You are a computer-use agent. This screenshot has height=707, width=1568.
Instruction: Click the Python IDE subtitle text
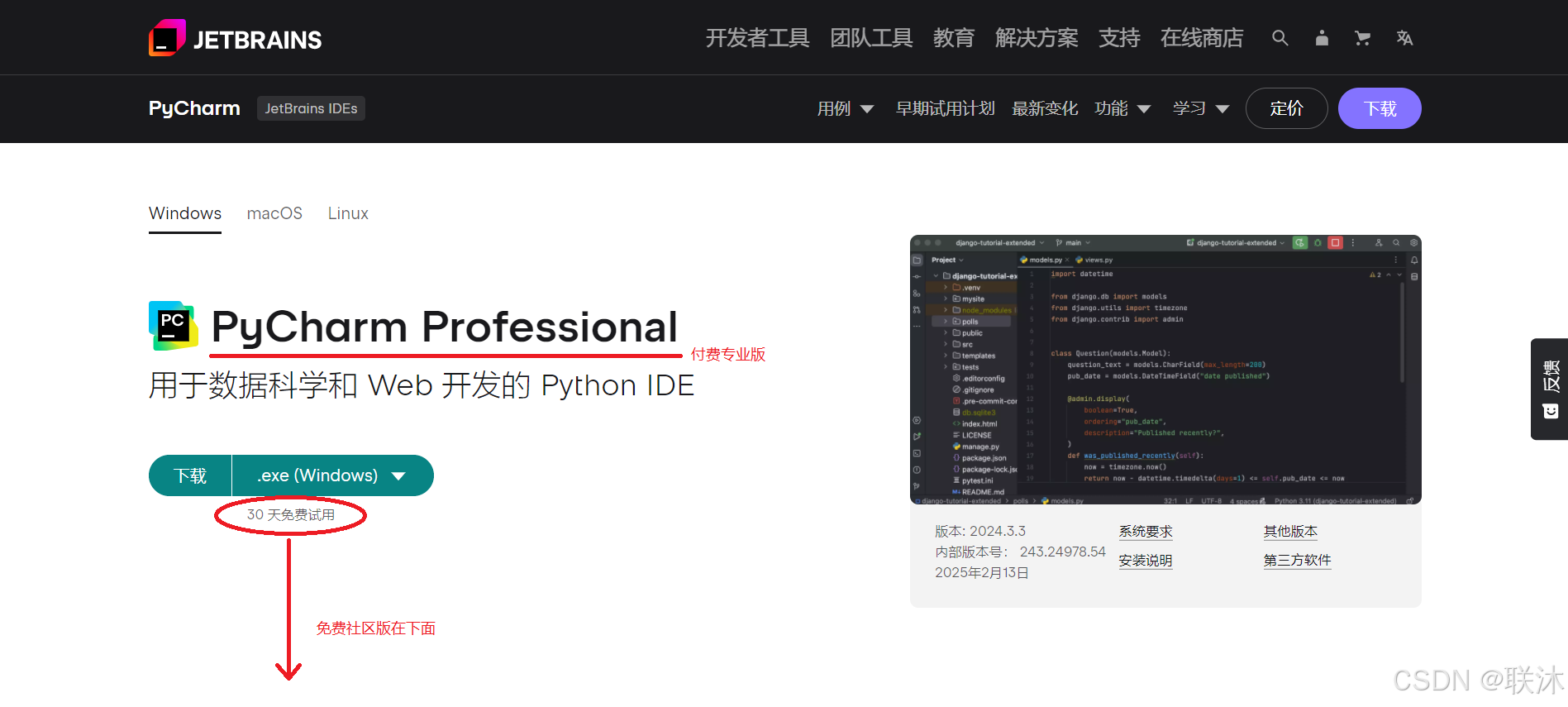click(x=422, y=385)
